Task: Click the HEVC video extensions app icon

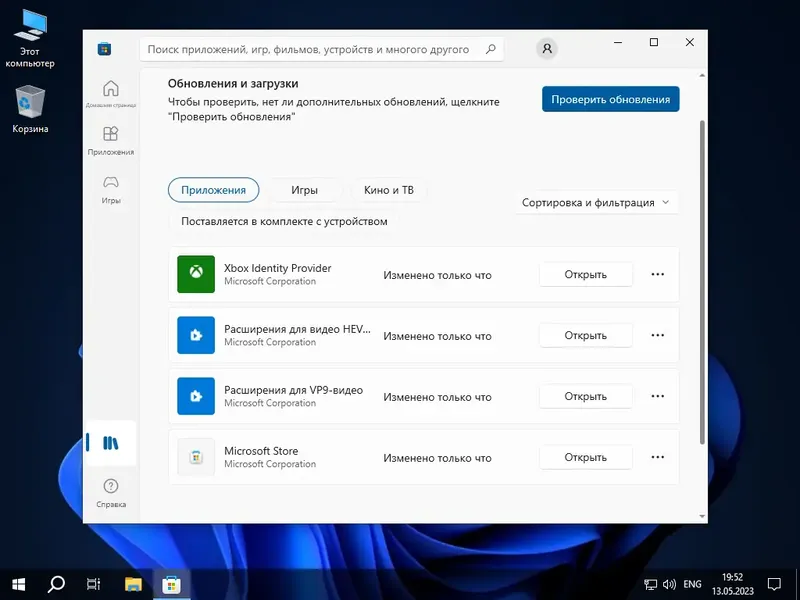Action: (195, 335)
